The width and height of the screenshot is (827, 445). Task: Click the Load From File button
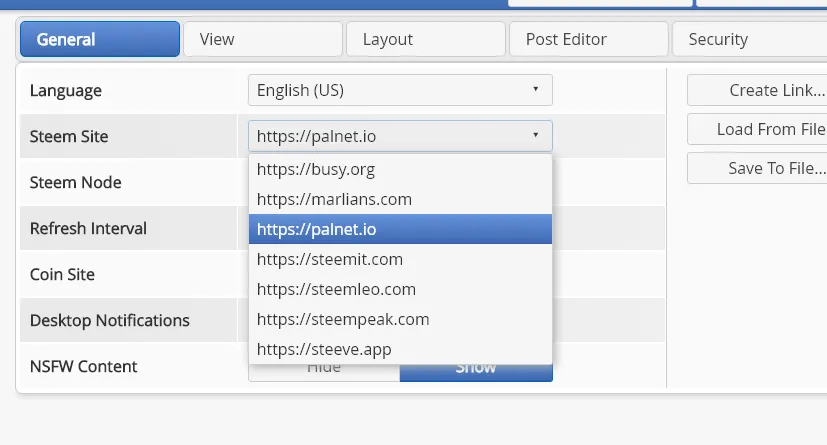pyautogui.click(x=757, y=129)
